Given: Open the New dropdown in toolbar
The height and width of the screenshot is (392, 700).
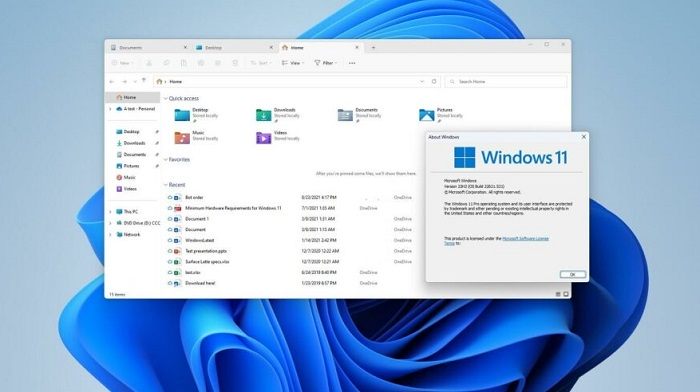Looking at the screenshot, I should (122, 63).
